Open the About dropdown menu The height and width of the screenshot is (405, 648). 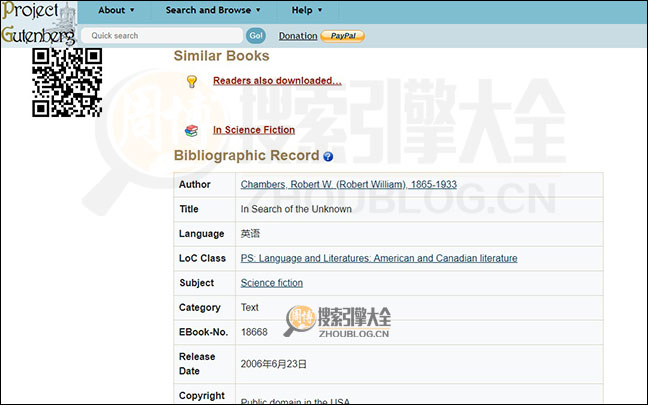(x=116, y=10)
